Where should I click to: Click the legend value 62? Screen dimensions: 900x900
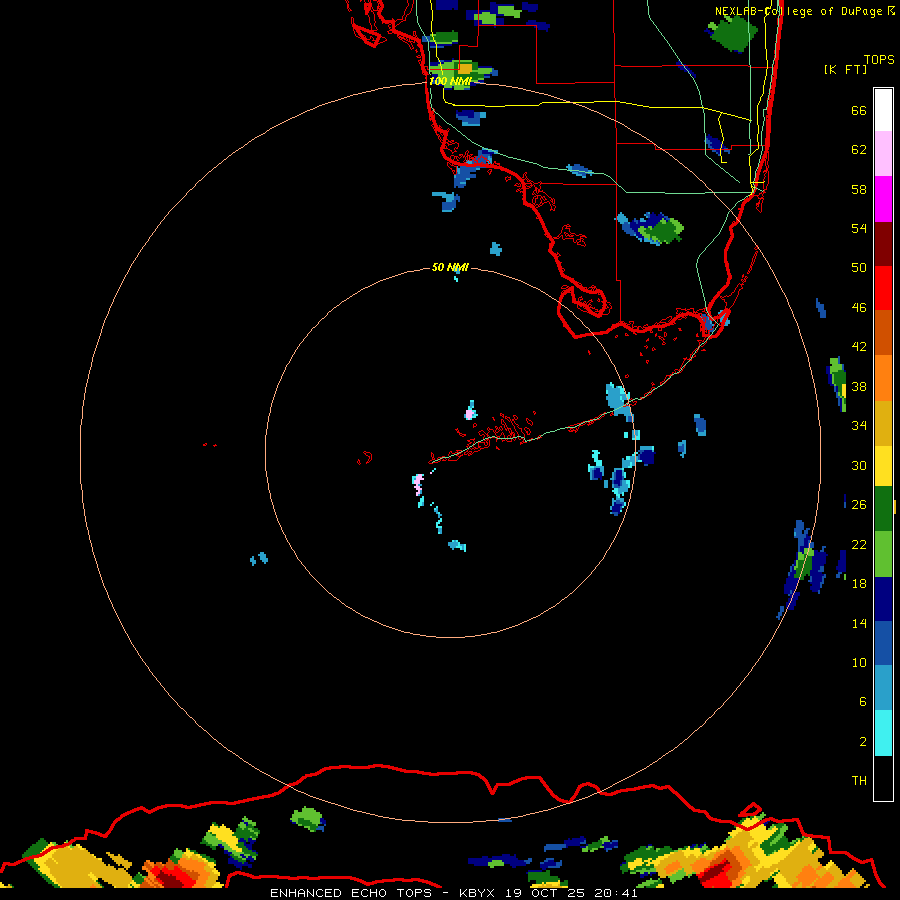859,150
